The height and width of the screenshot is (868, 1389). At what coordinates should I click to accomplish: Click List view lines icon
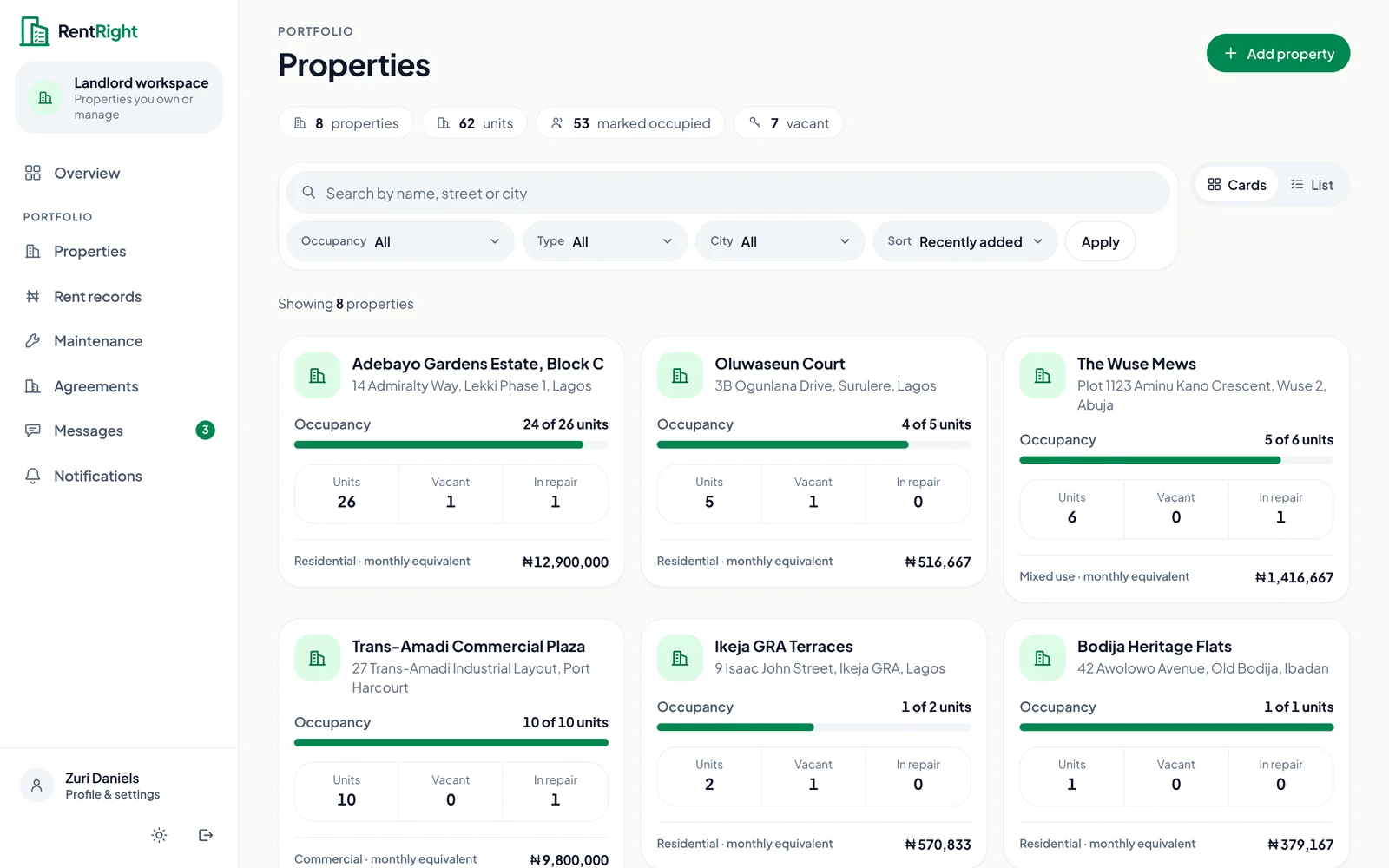click(1297, 184)
